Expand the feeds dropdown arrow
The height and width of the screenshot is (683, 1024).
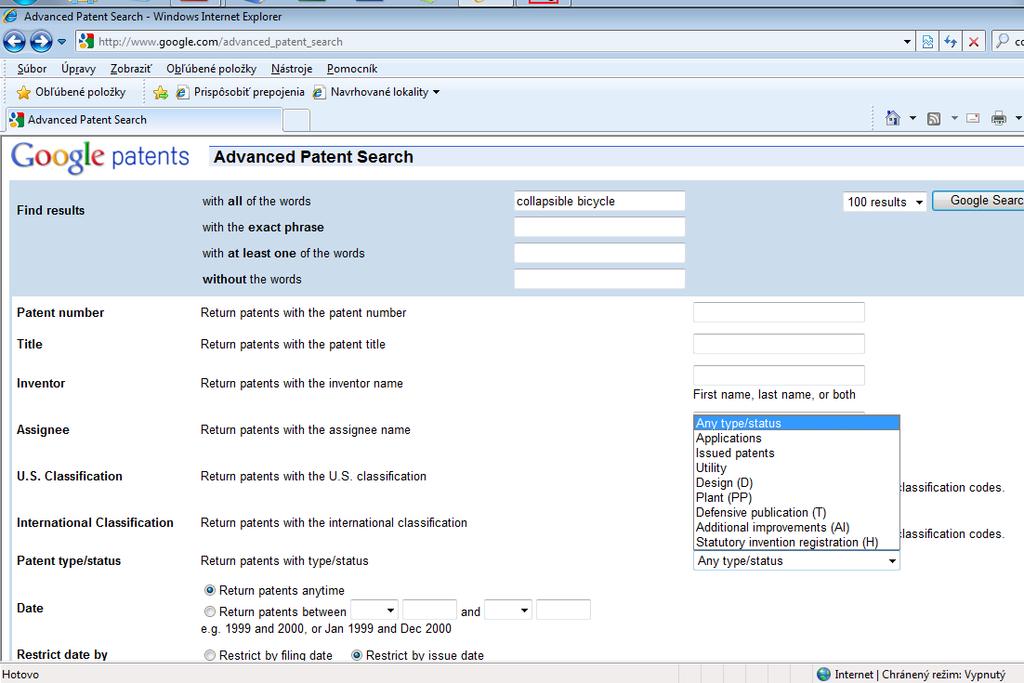click(x=954, y=118)
